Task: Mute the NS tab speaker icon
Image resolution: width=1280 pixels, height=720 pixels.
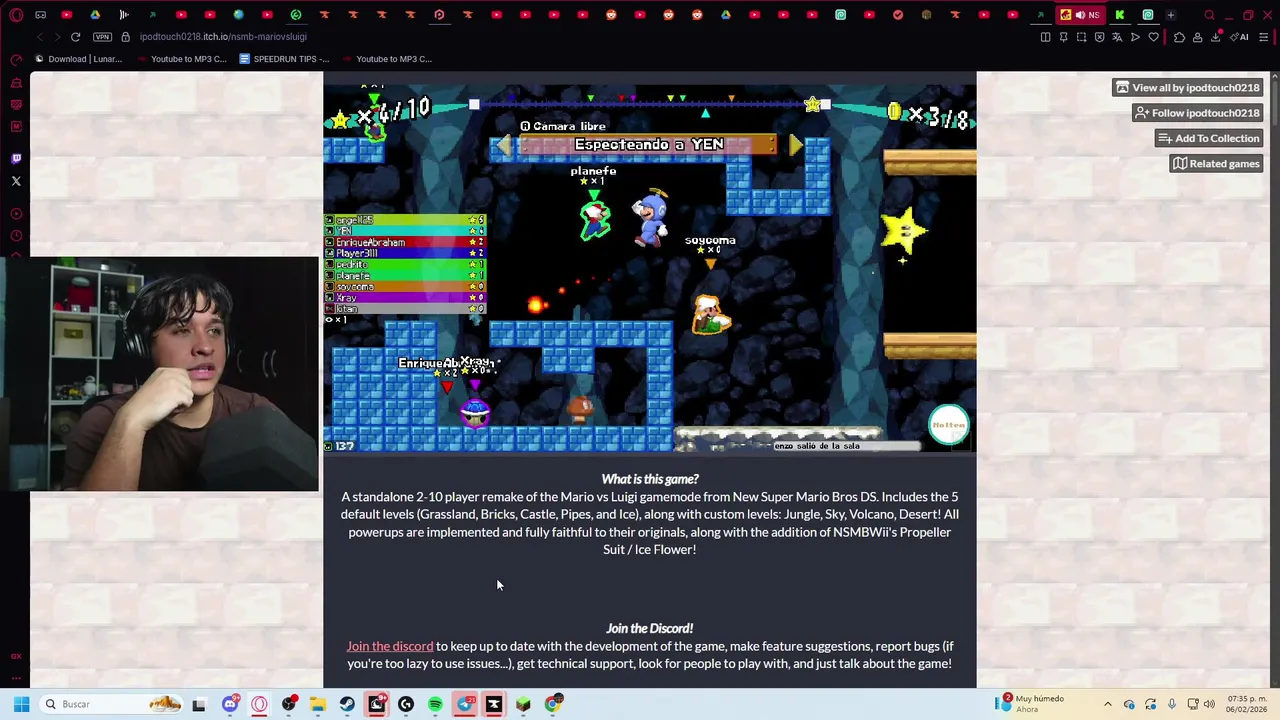Action: coord(1080,15)
